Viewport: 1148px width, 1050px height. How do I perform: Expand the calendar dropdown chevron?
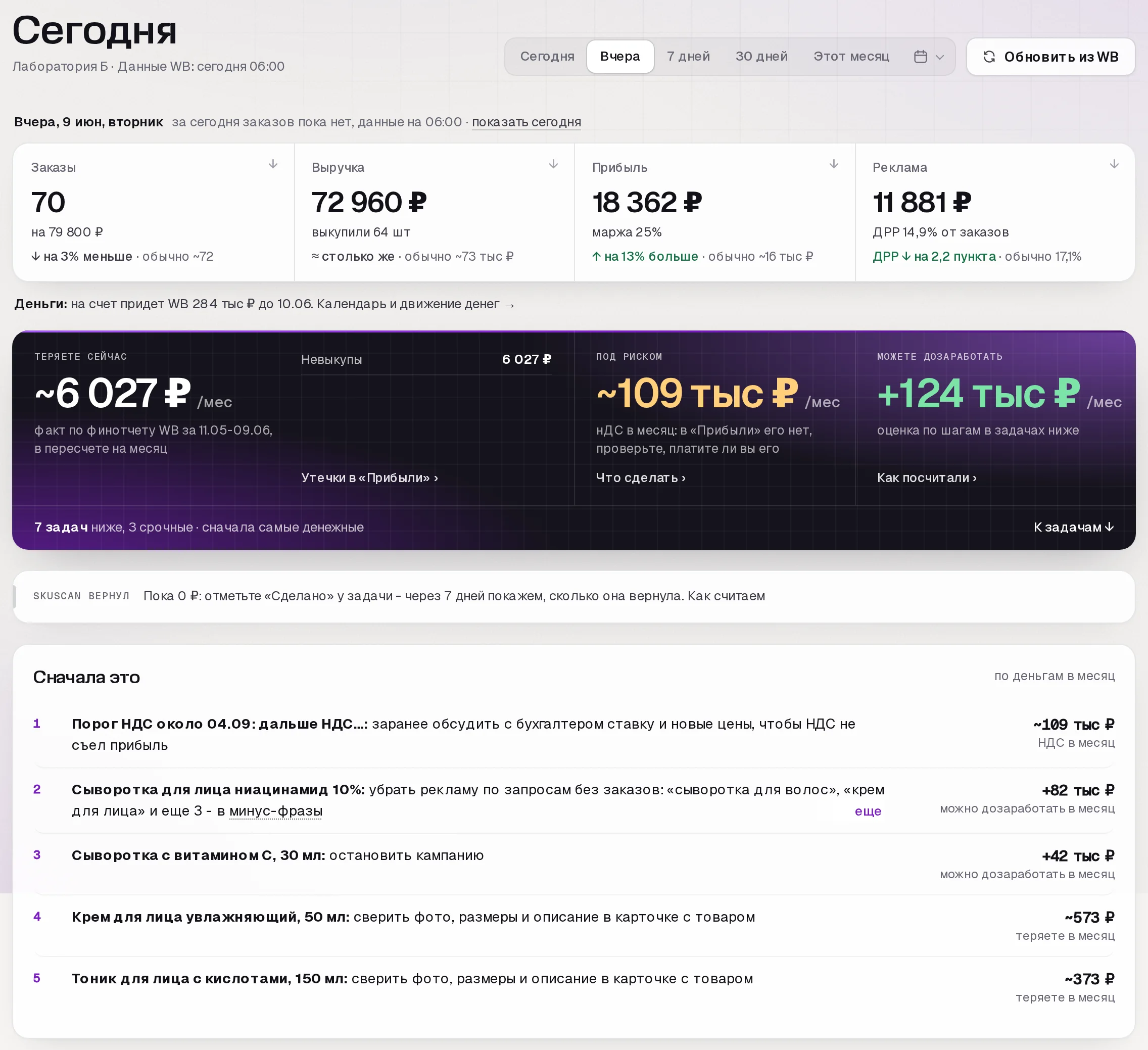940,57
